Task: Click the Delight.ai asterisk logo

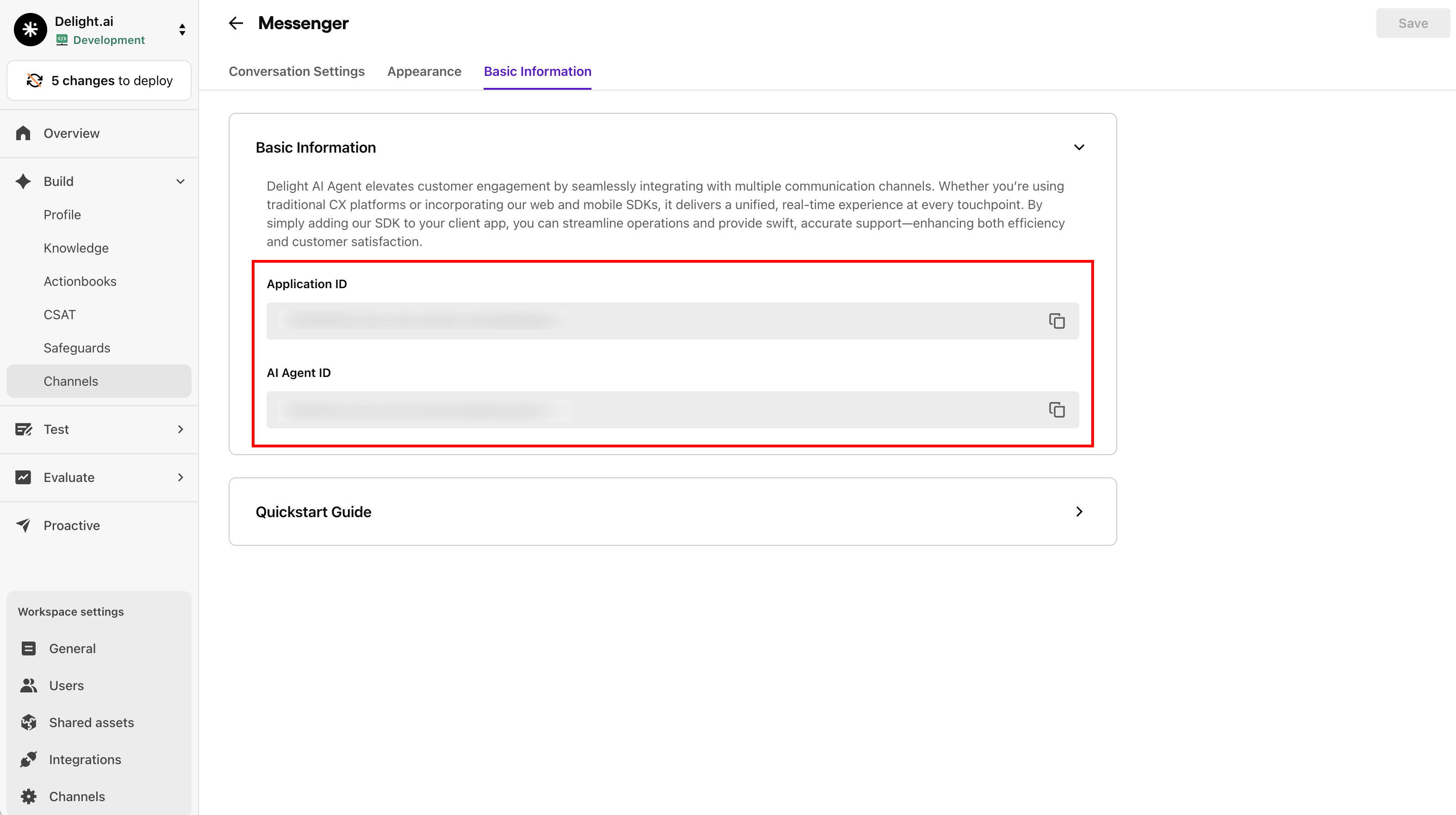Action: [x=30, y=29]
